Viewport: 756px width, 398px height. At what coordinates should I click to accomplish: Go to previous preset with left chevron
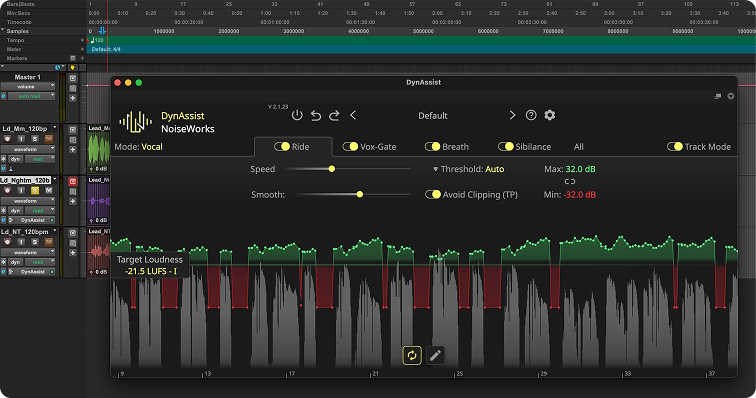[353, 115]
